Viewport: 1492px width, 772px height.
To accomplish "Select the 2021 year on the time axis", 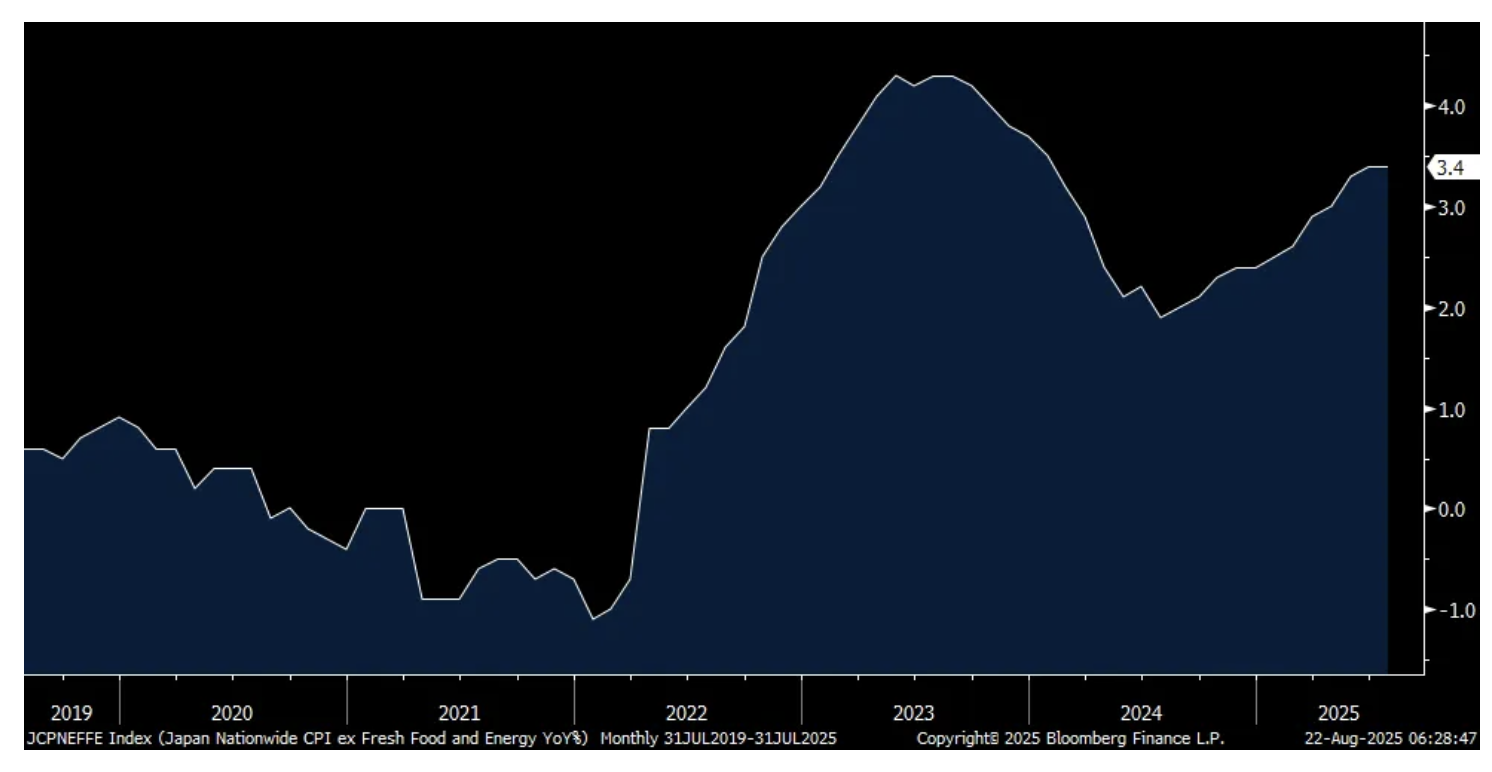I will click(x=459, y=713).
